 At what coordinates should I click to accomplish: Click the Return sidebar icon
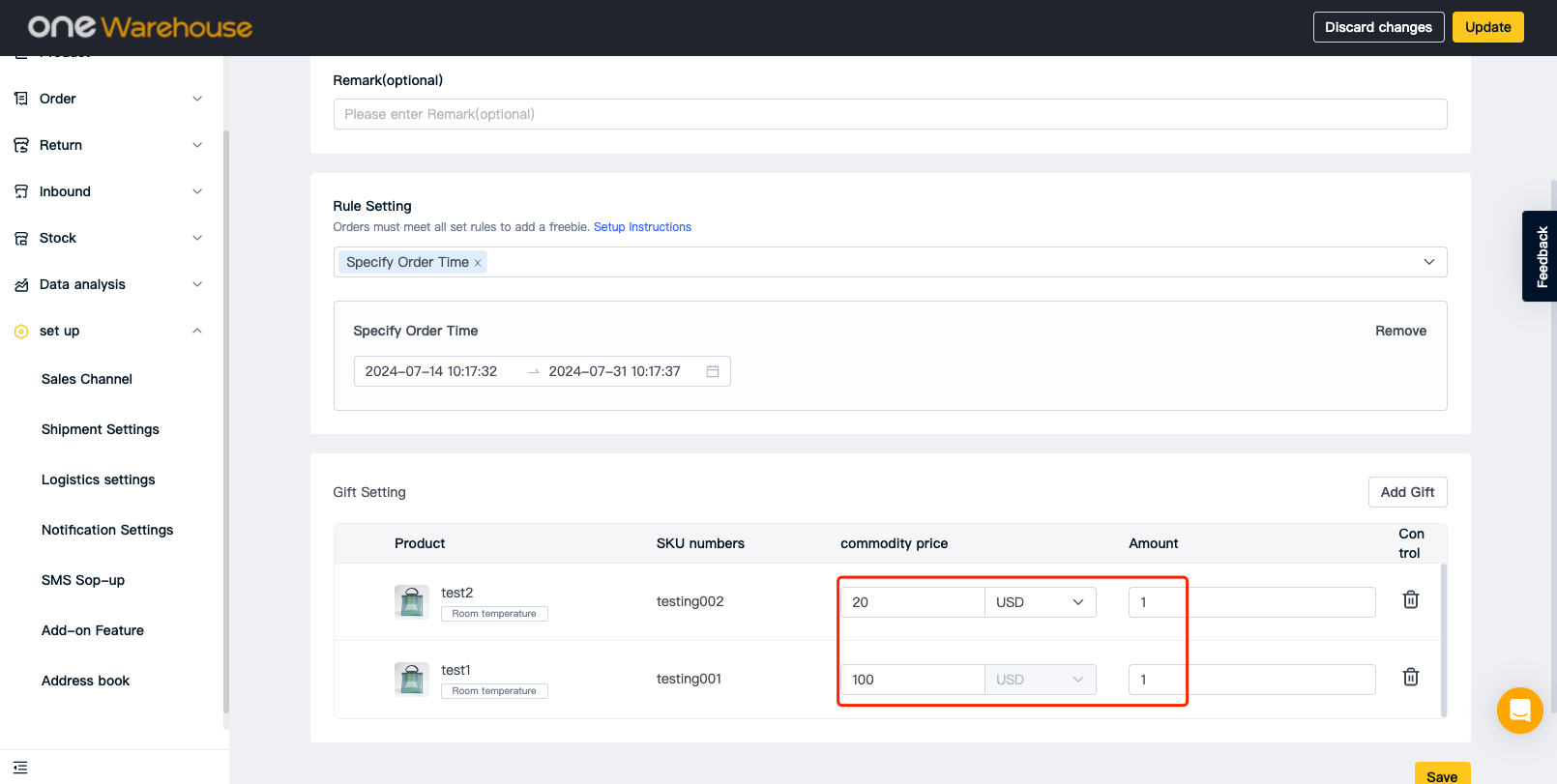[21, 145]
